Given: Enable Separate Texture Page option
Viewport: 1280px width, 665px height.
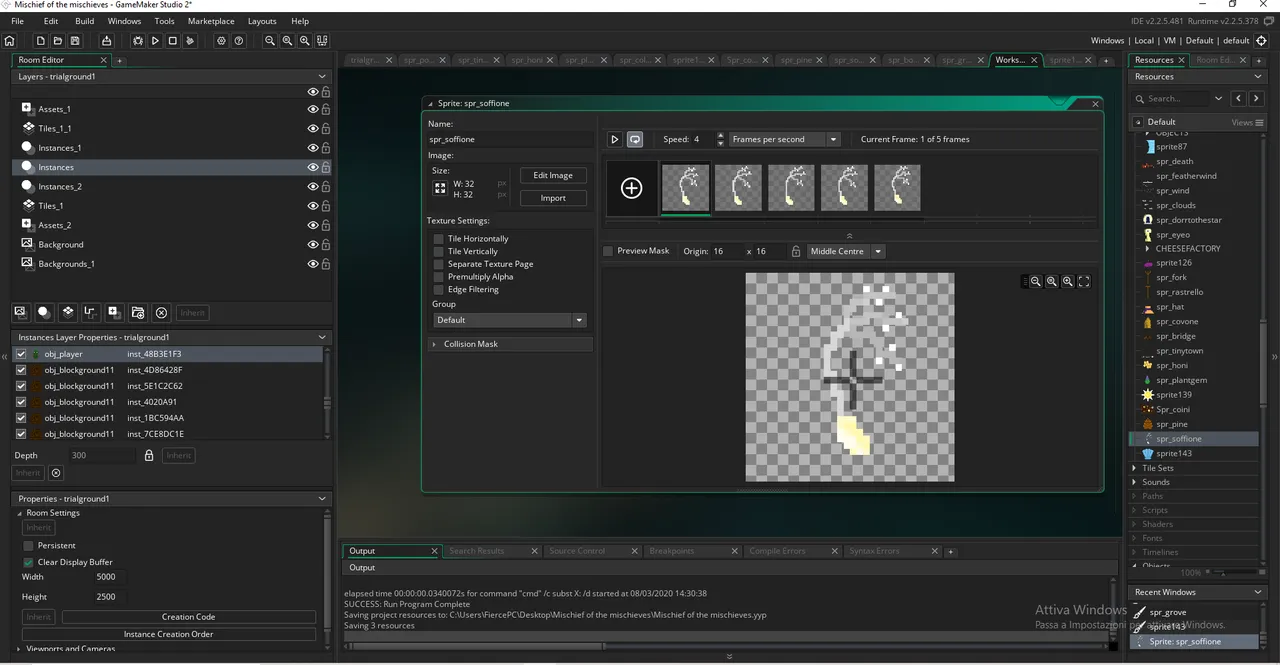Looking at the screenshot, I should coord(438,264).
